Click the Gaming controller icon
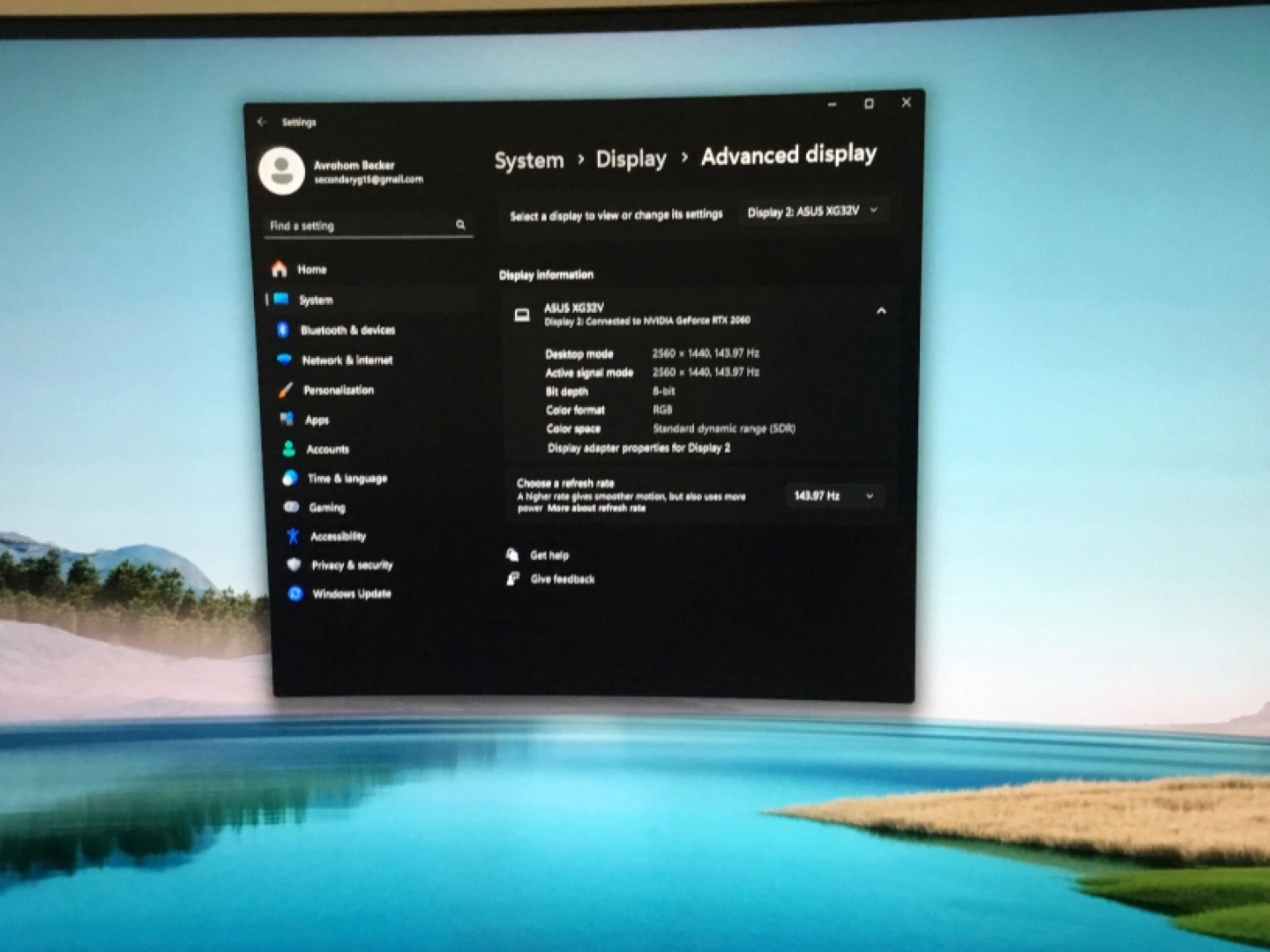Viewport: 1270px width, 952px height. click(291, 507)
